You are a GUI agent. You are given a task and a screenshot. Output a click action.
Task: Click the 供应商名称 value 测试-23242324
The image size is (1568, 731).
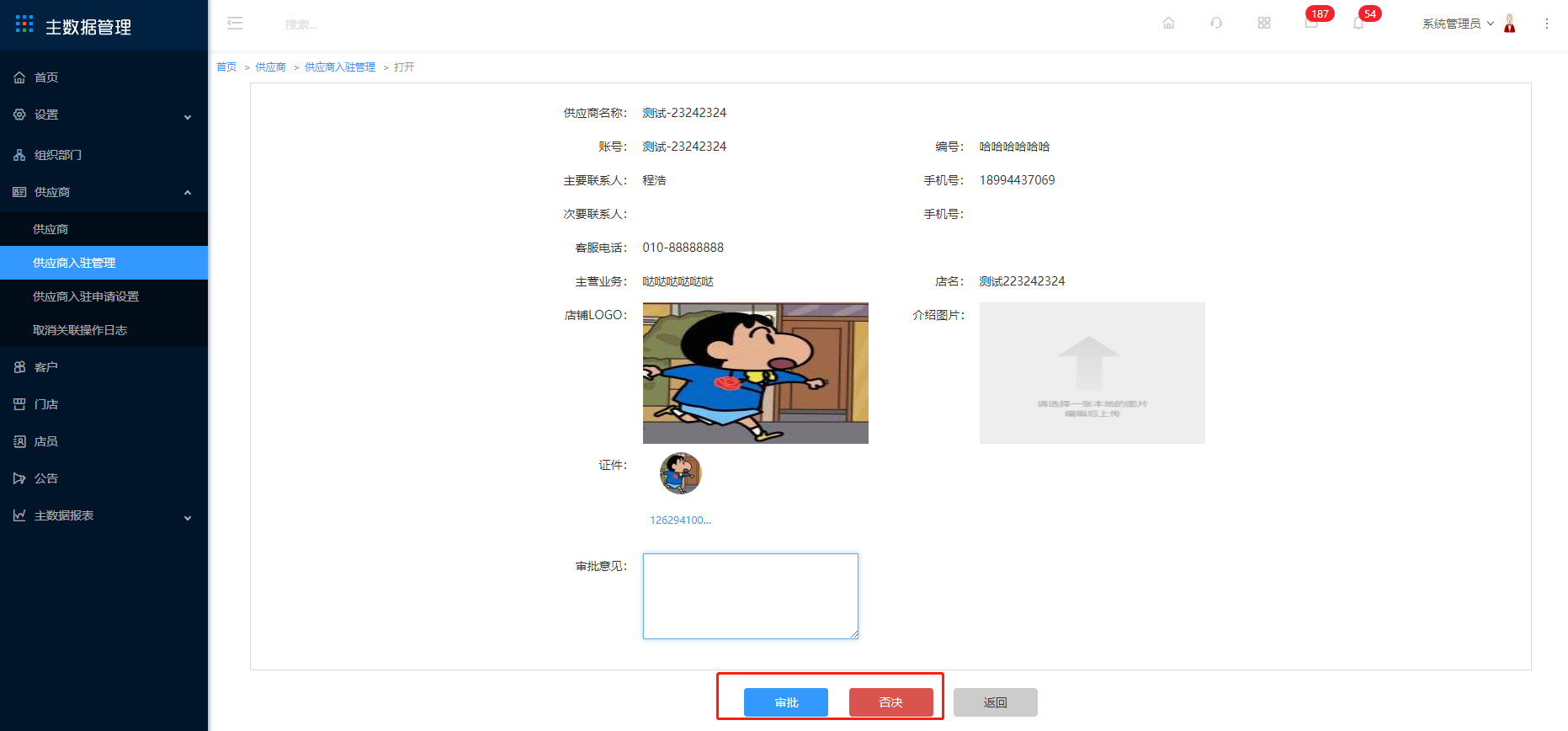click(x=684, y=113)
